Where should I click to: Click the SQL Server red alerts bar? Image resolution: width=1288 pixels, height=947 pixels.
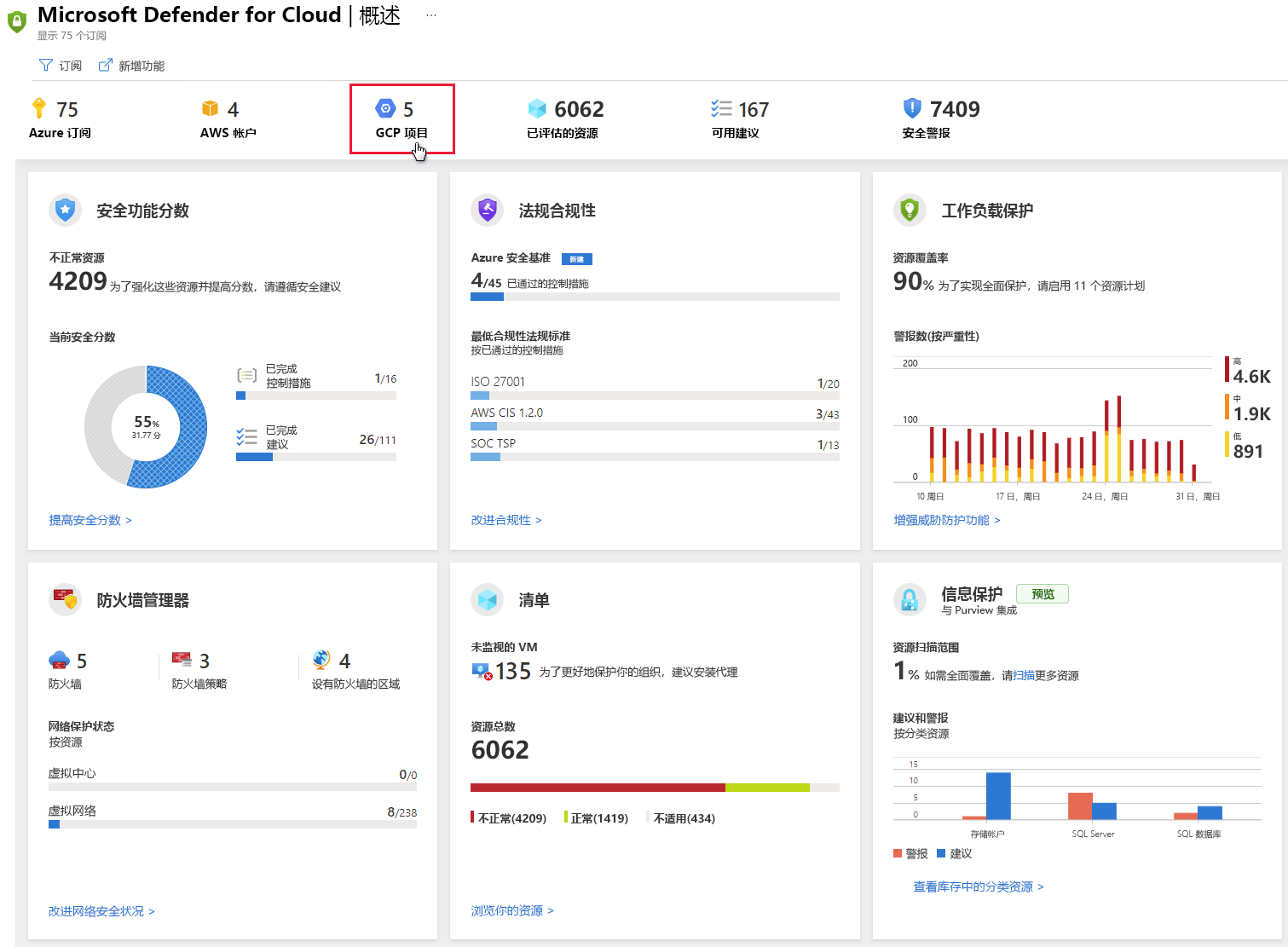coord(1080,806)
